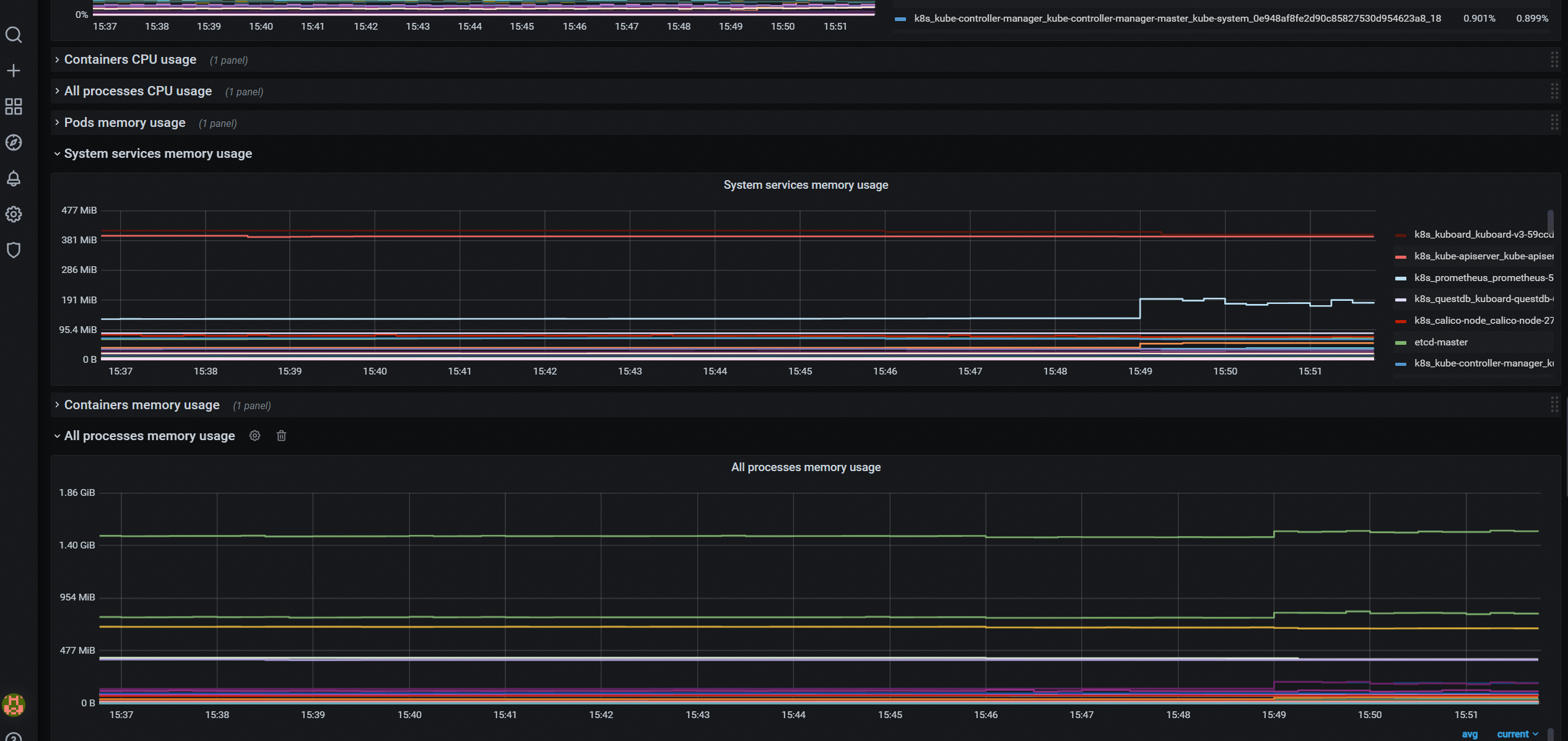Image resolution: width=1568 pixels, height=741 pixels.
Task: Open the Configuration gear in sidebar
Action: coord(14,214)
